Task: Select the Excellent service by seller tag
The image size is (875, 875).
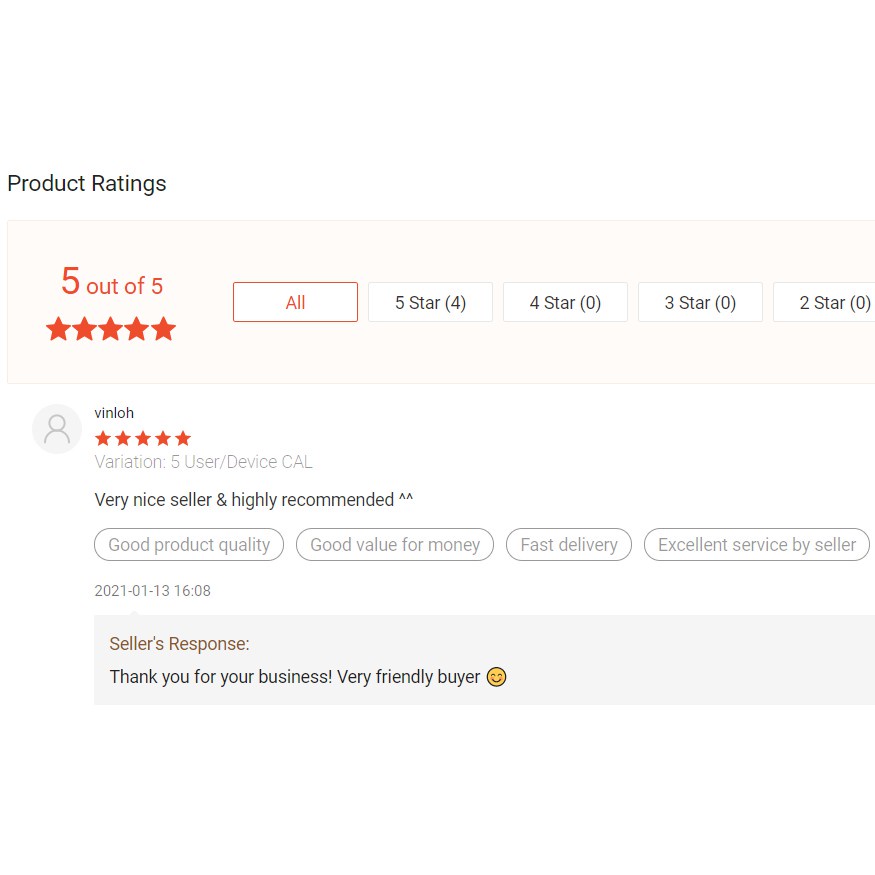Action: [x=757, y=545]
